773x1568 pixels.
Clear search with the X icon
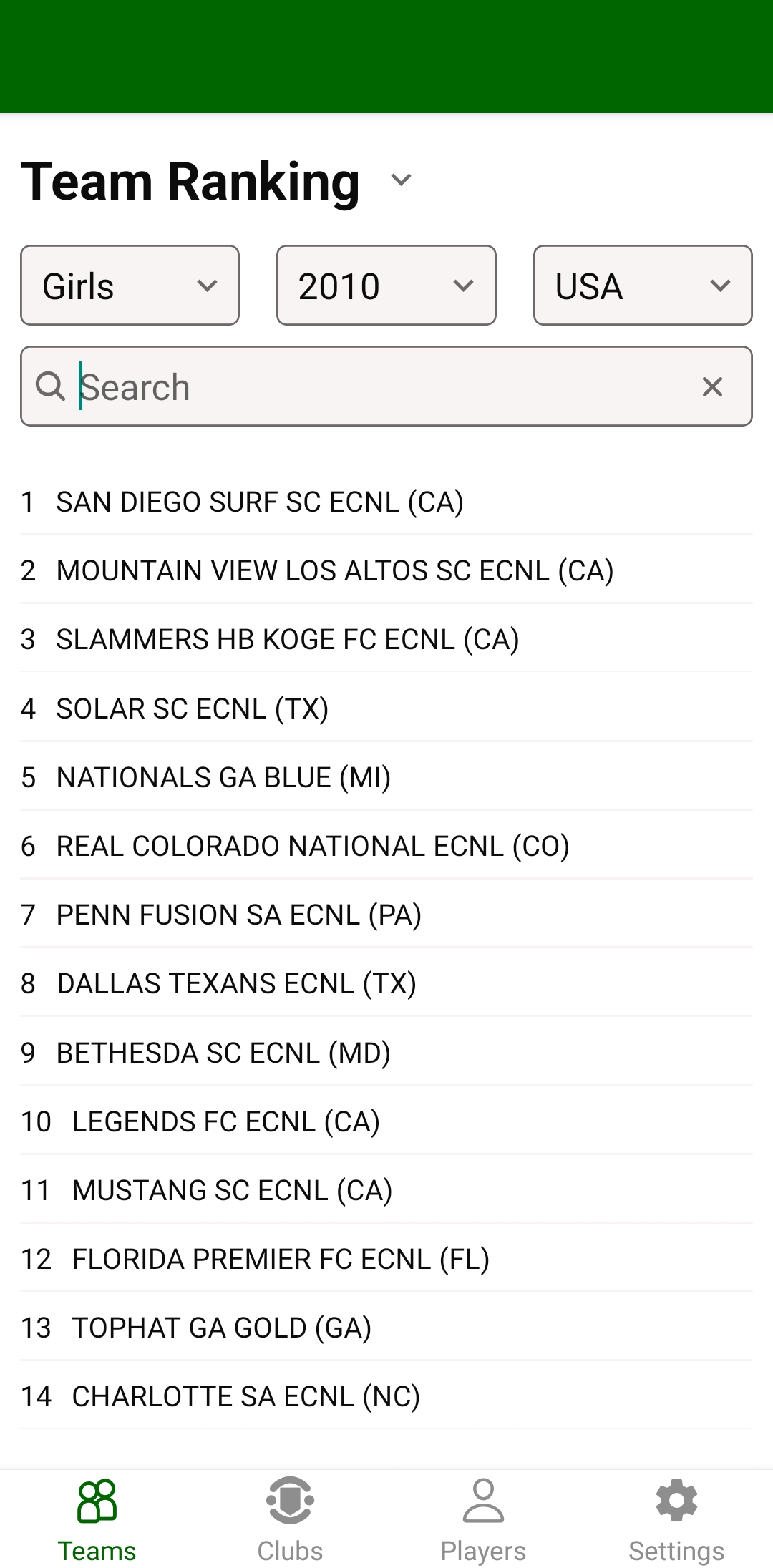point(712,386)
